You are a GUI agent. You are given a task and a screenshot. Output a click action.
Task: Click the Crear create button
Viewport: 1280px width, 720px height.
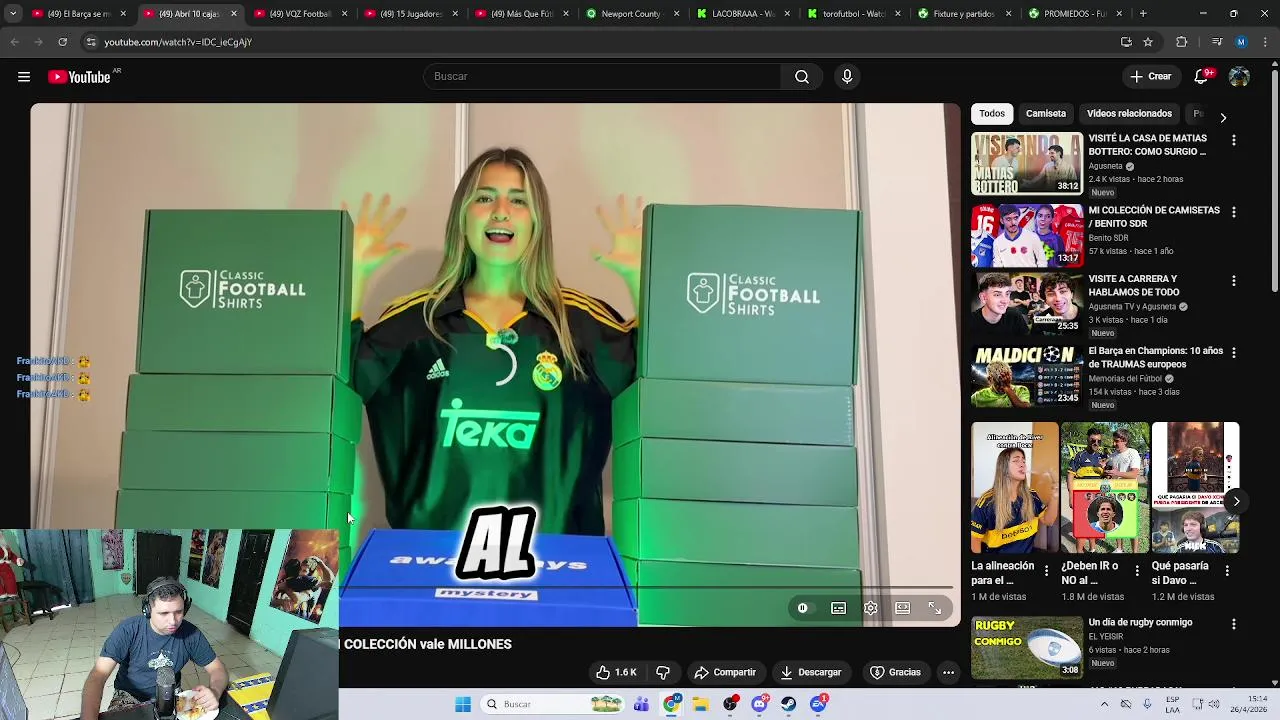pyautogui.click(x=1150, y=77)
